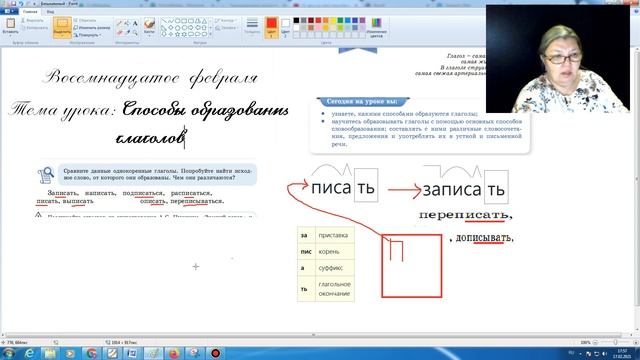Open the Paint file menu button
Image resolution: width=640 pixels, height=360 pixels.
(9, 11)
